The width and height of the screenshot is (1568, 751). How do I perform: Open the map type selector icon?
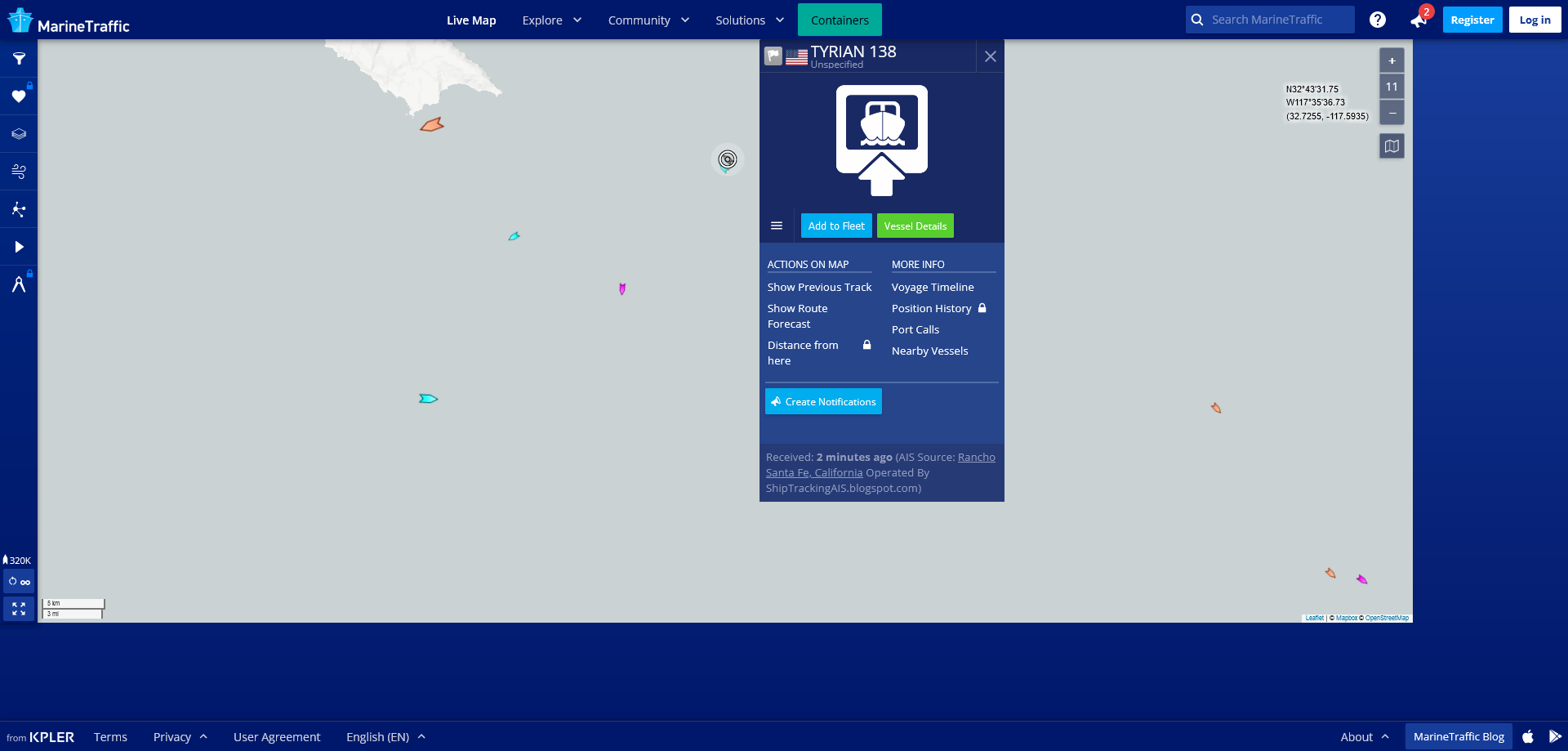click(1392, 146)
